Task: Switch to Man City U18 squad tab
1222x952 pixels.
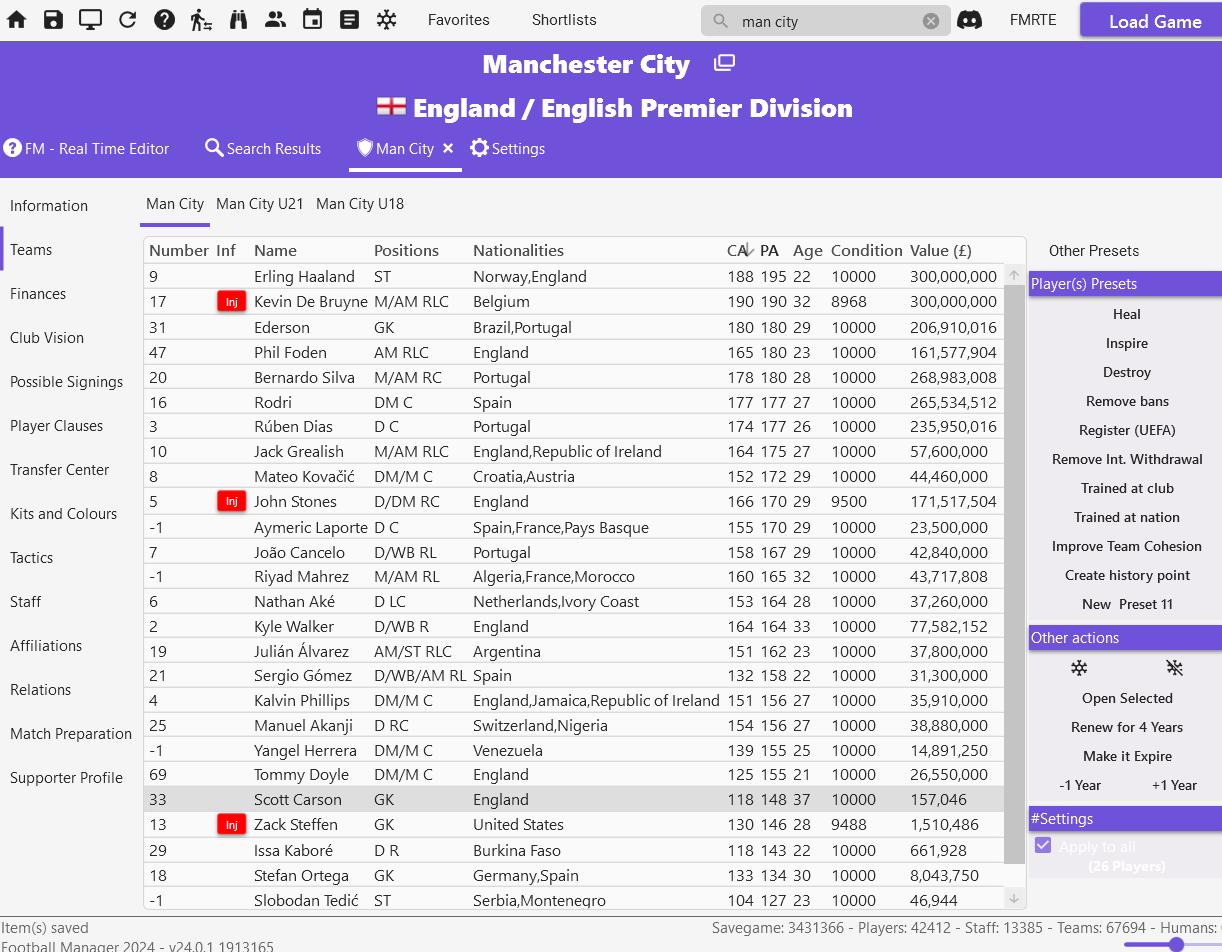Action: point(360,203)
